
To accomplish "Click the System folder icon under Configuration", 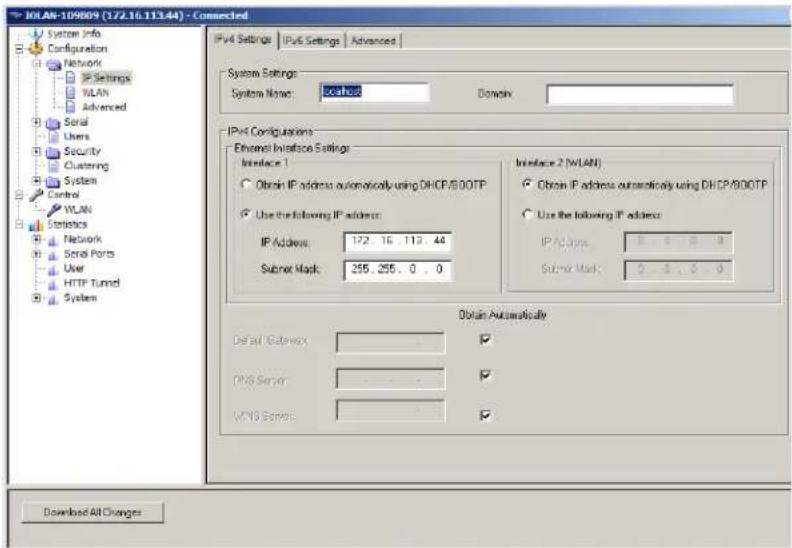I will (53, 181).
